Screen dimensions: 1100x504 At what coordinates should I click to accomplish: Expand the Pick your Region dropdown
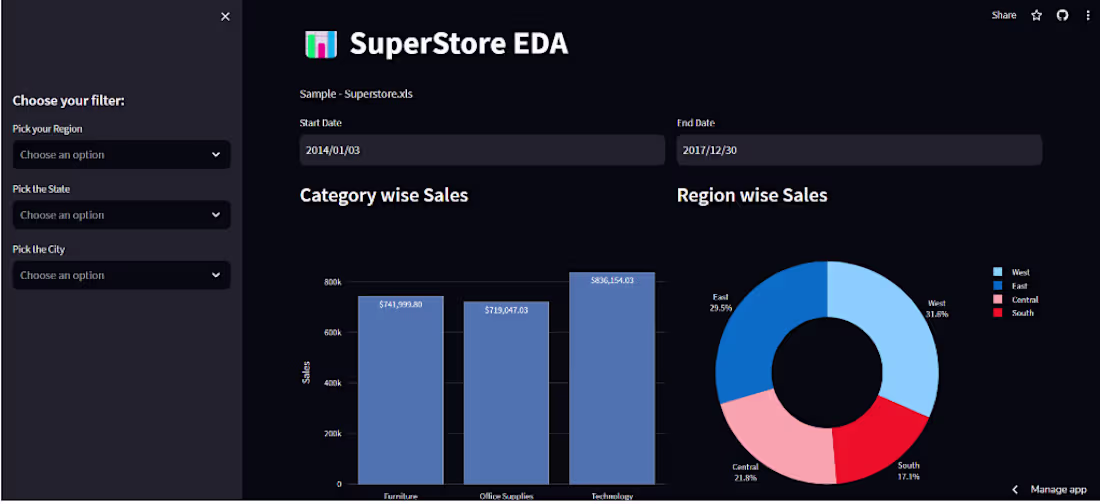(121, 155)
